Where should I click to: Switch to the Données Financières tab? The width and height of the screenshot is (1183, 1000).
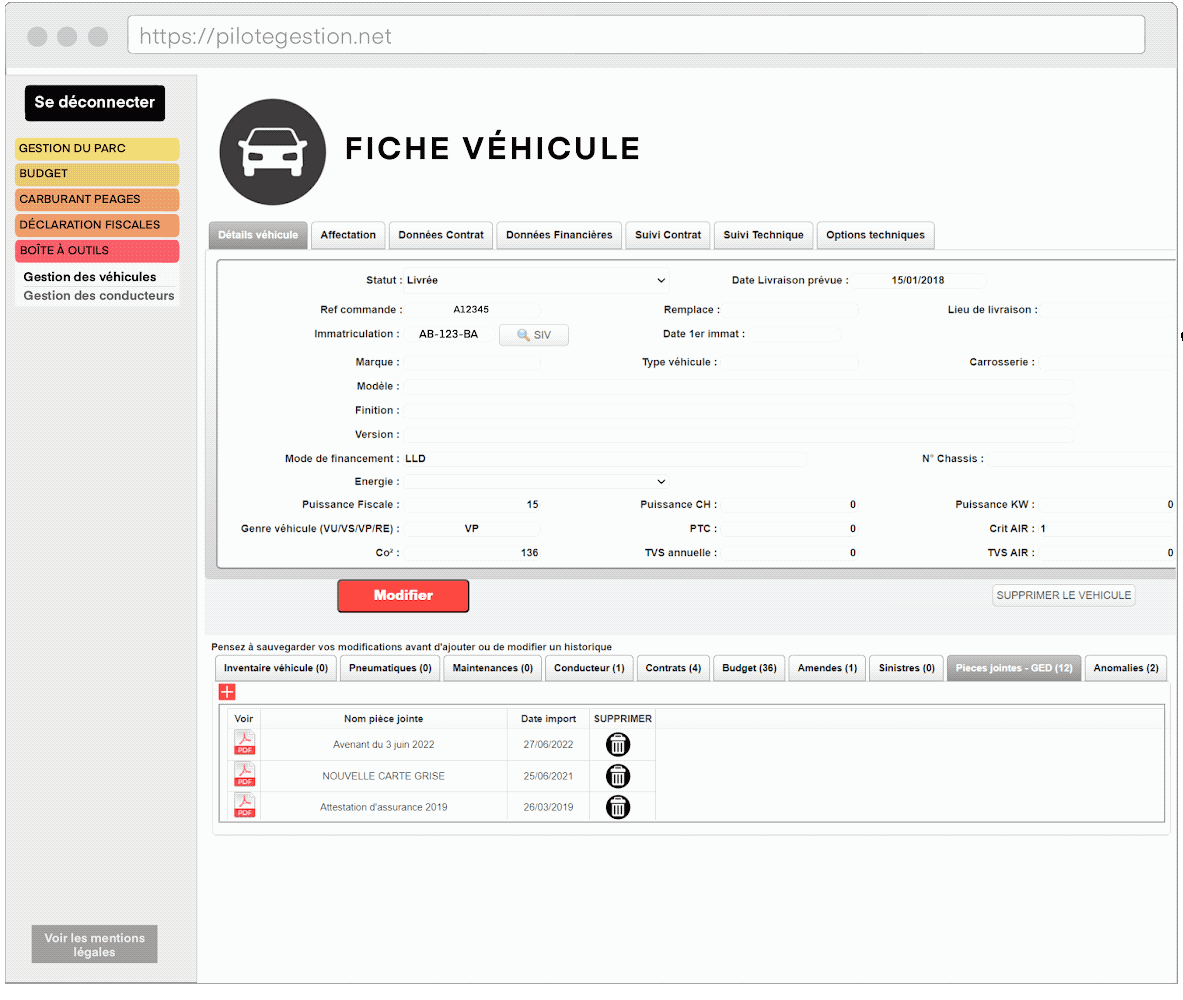pyautogui.click(x=558, y=235)
